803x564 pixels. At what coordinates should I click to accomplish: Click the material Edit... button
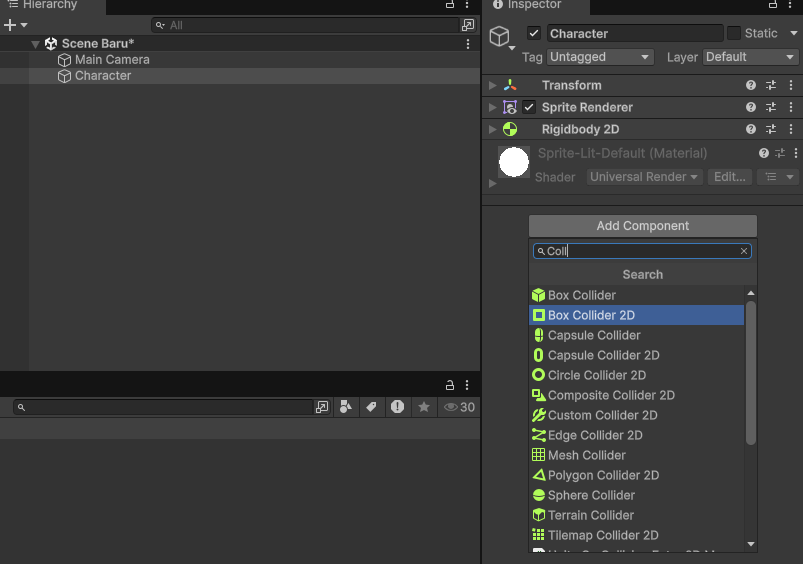point(730,177)
